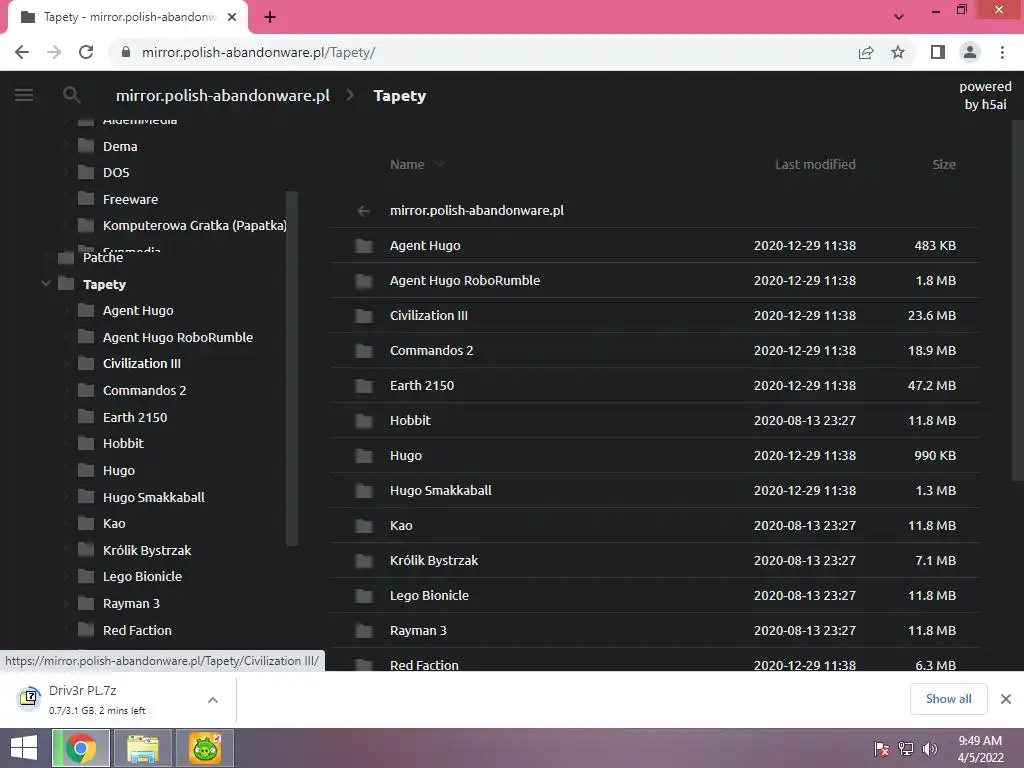Image resolution: width=1024 pixels, height=768 pixels.
Task: Open Kao folder in file list
Action: (654, 526)
